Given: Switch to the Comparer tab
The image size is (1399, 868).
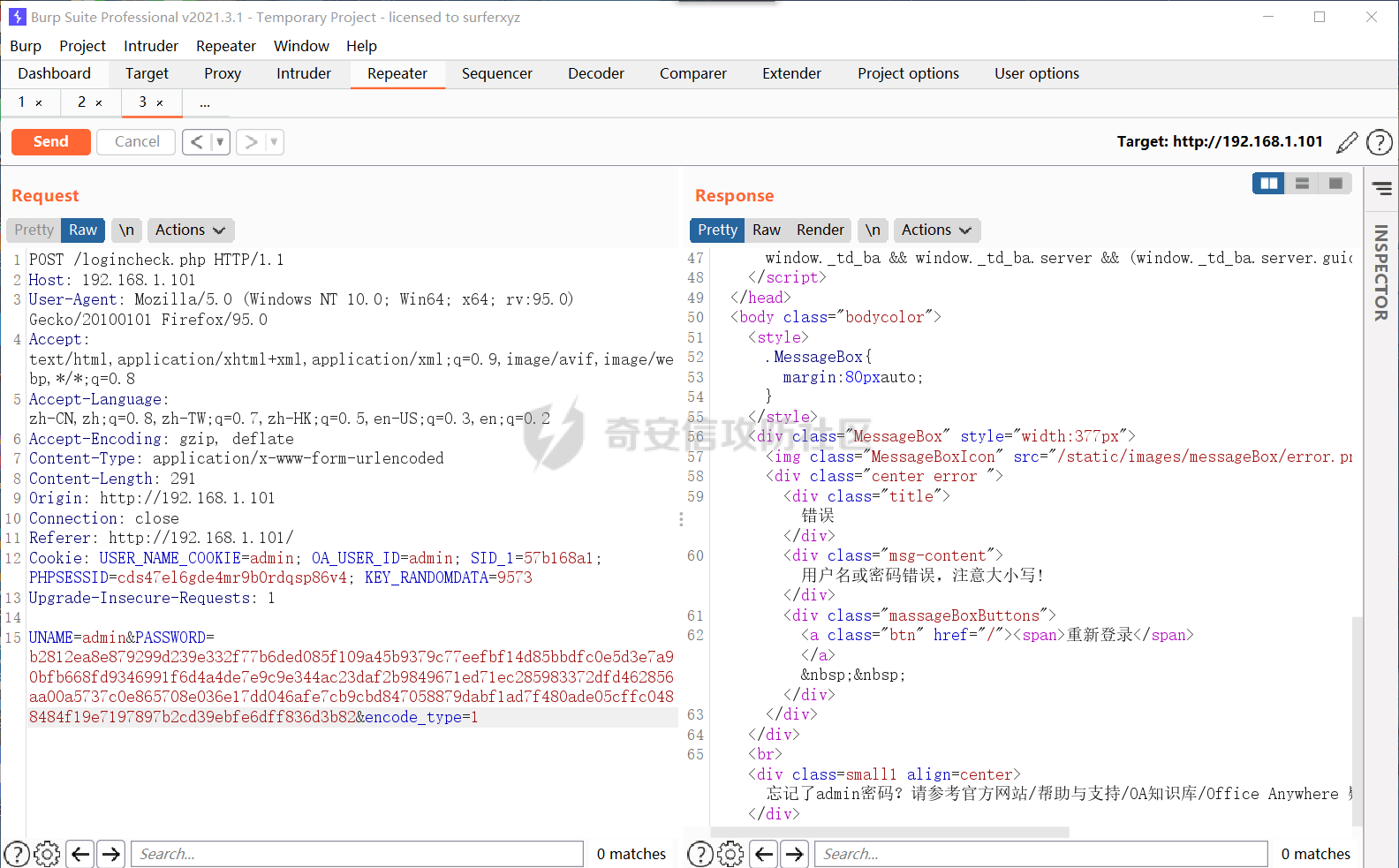Looking at the screenshot, I should (693, 73).
